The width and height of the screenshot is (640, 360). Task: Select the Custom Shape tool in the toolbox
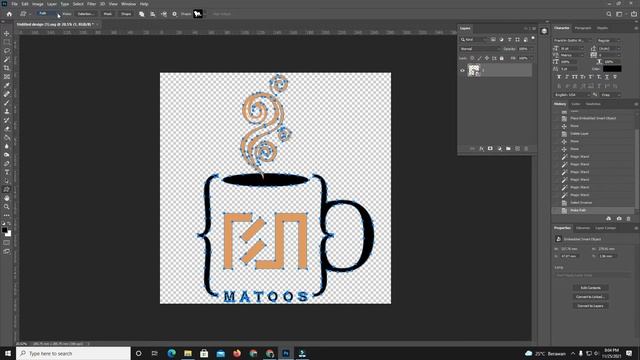7,189
